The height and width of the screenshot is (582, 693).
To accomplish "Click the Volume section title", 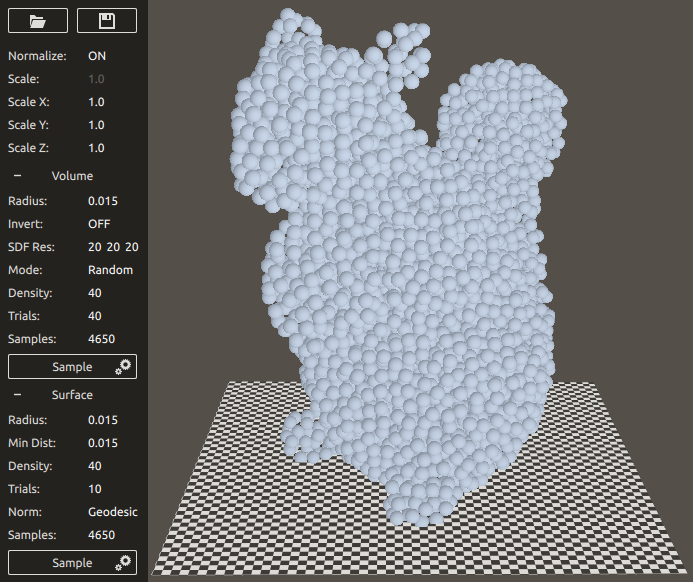I will (x=72, y=176).
